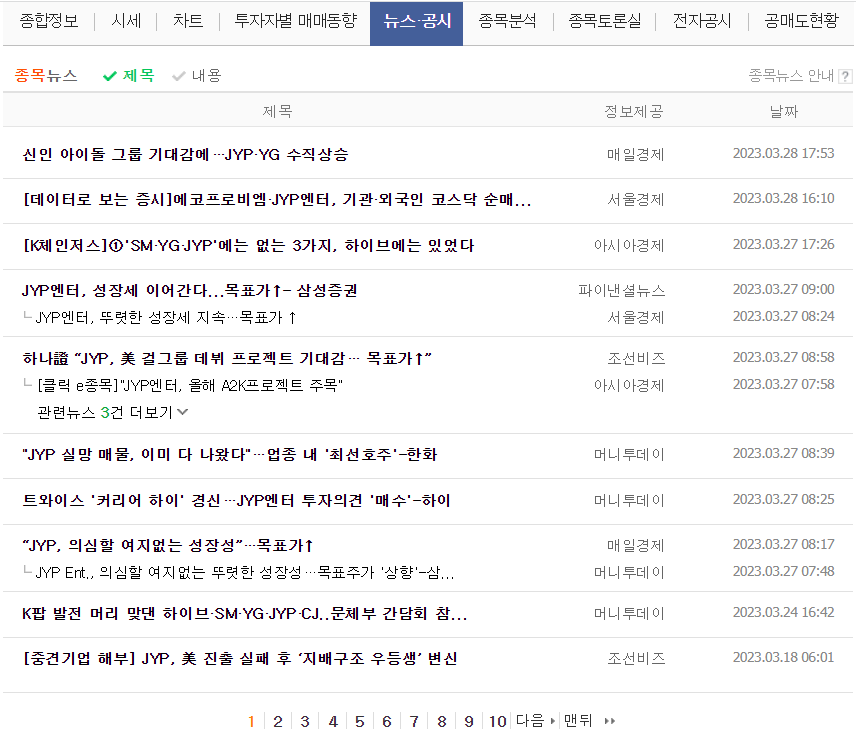Switch to the 시세 tab
856x735 pixels.
[126, 21]
